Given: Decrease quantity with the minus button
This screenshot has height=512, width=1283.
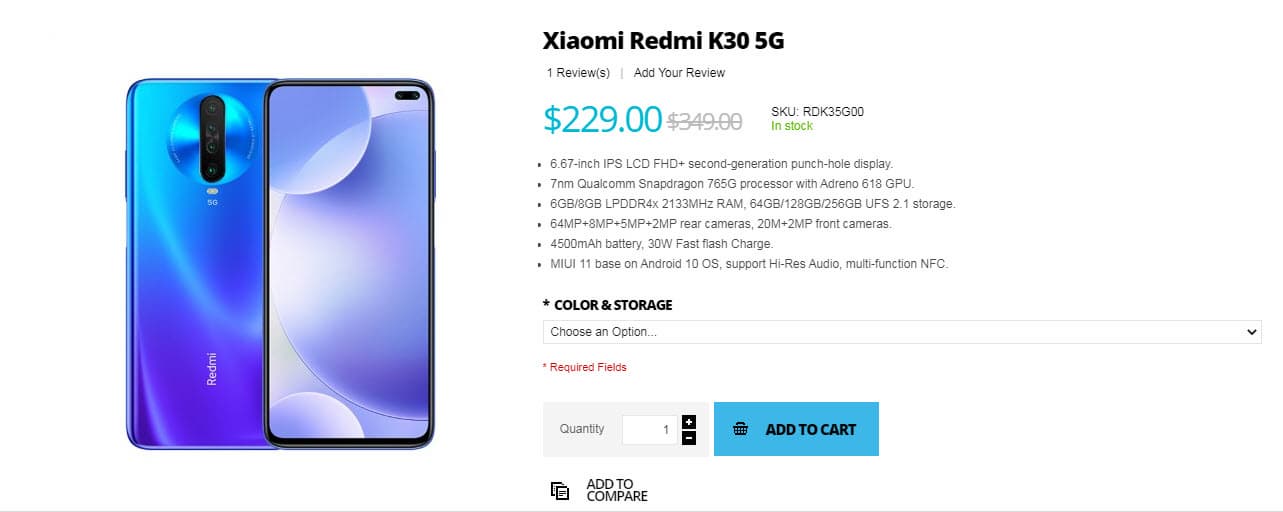Looking at the screenshot, I should click(689, 438).
